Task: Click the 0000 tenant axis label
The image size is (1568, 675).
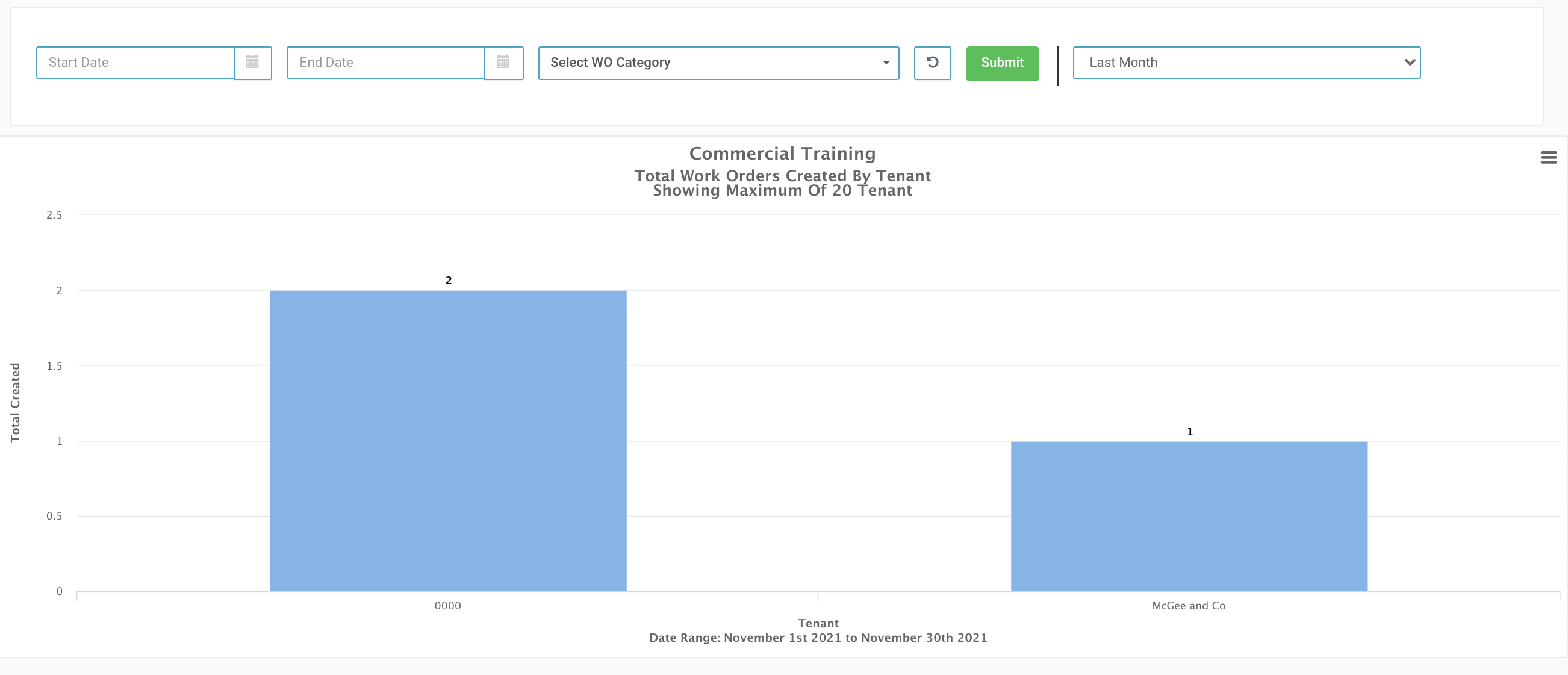Action: pos(447,606)
